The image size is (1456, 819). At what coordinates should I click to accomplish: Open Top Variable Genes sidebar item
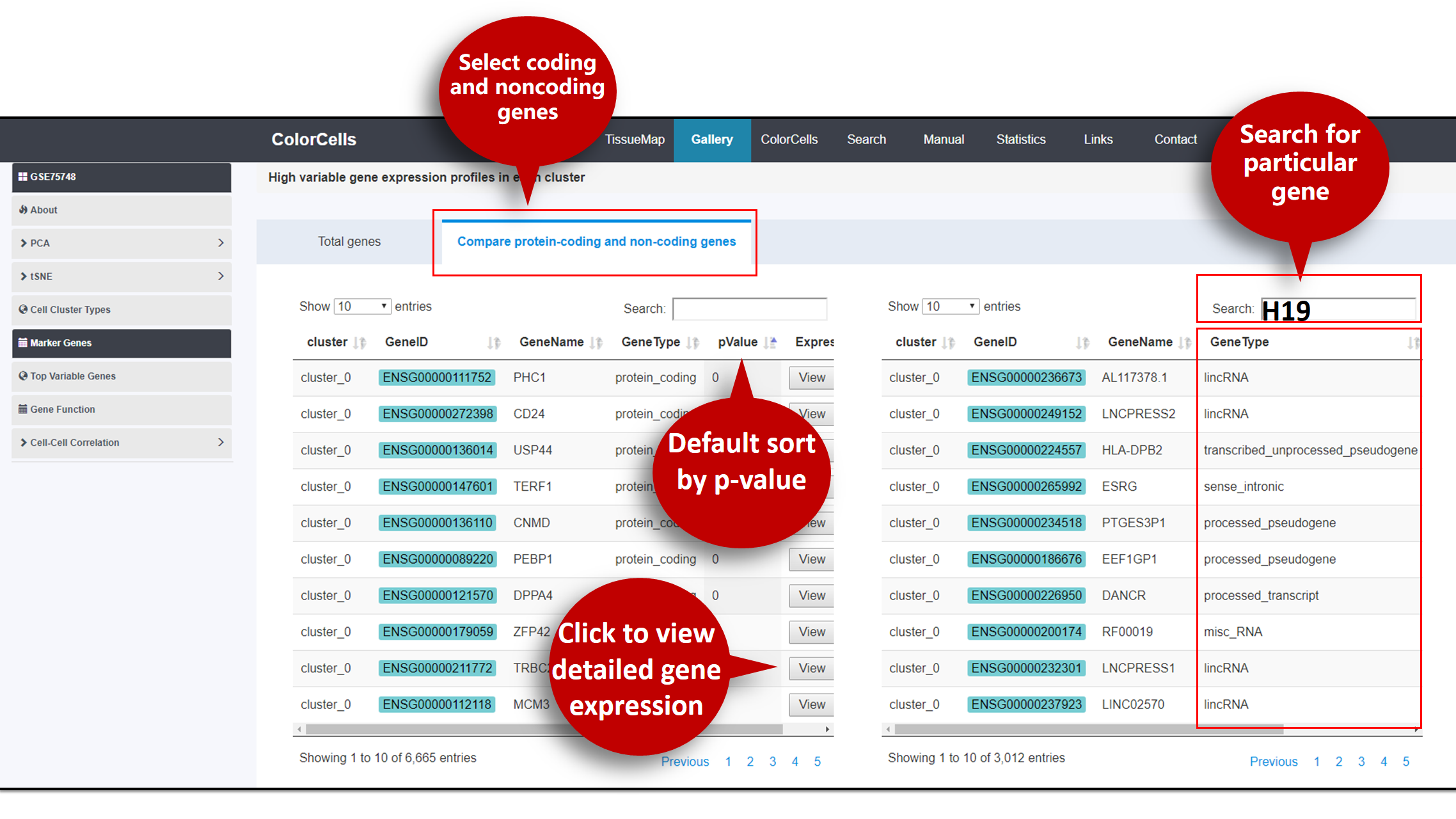pyautogui.click(x=122, y=376)
